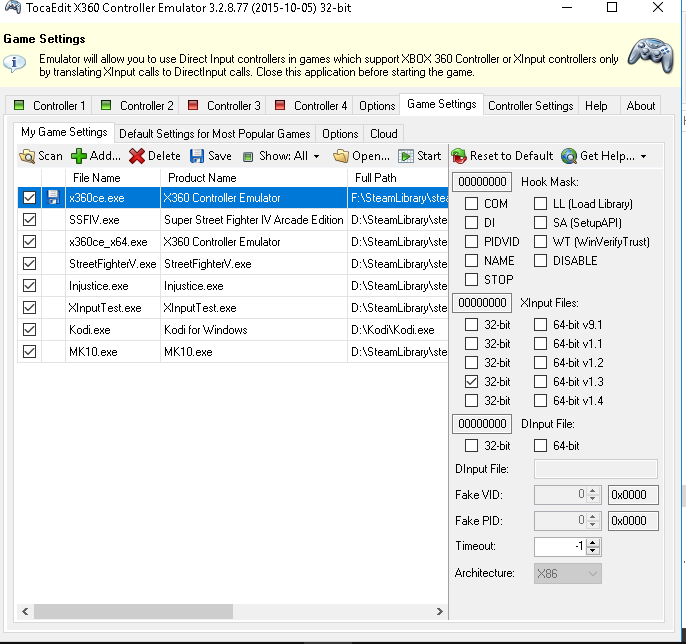Sort by File Name column header
686x644 pixels.
point(113,178)
